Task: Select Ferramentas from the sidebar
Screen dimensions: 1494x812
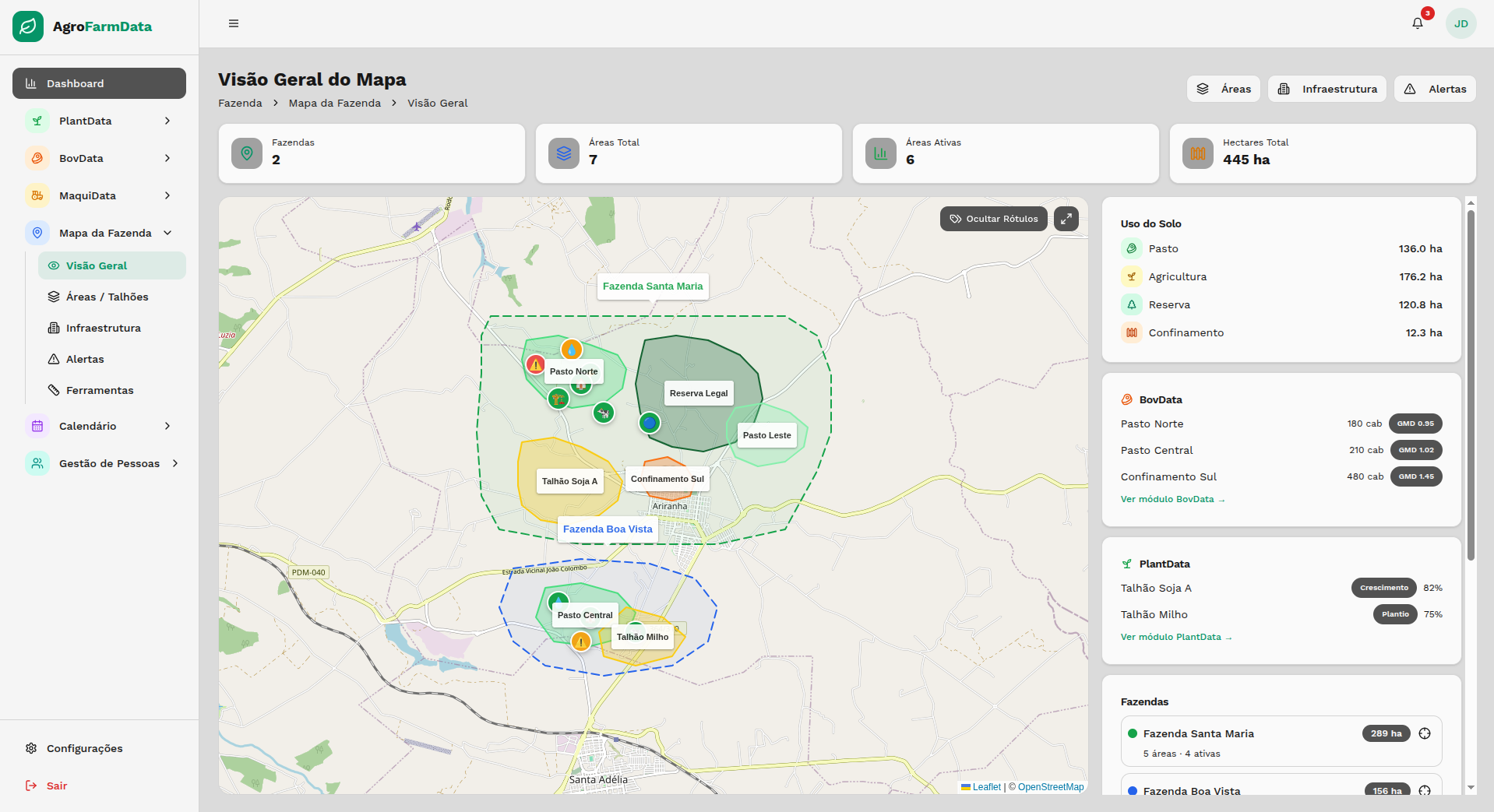Action: pos(100,390)
